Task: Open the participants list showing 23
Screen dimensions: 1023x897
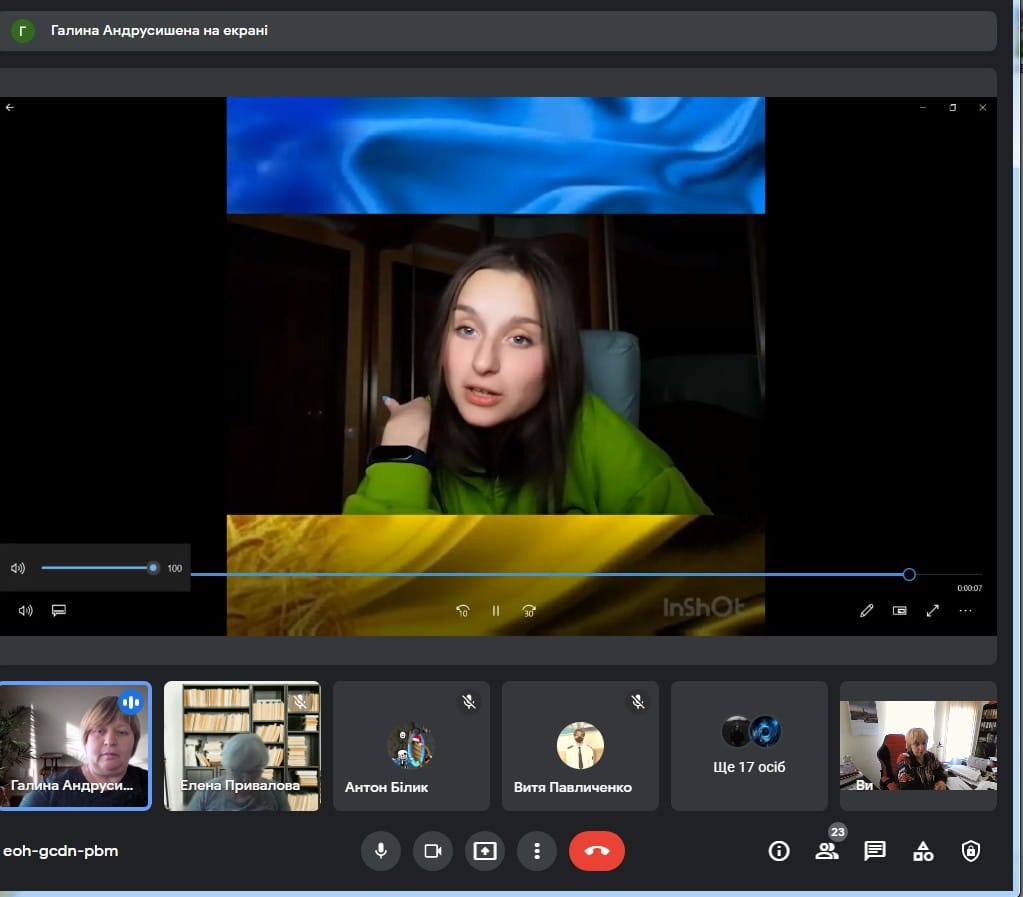Action: coord(827,851)
